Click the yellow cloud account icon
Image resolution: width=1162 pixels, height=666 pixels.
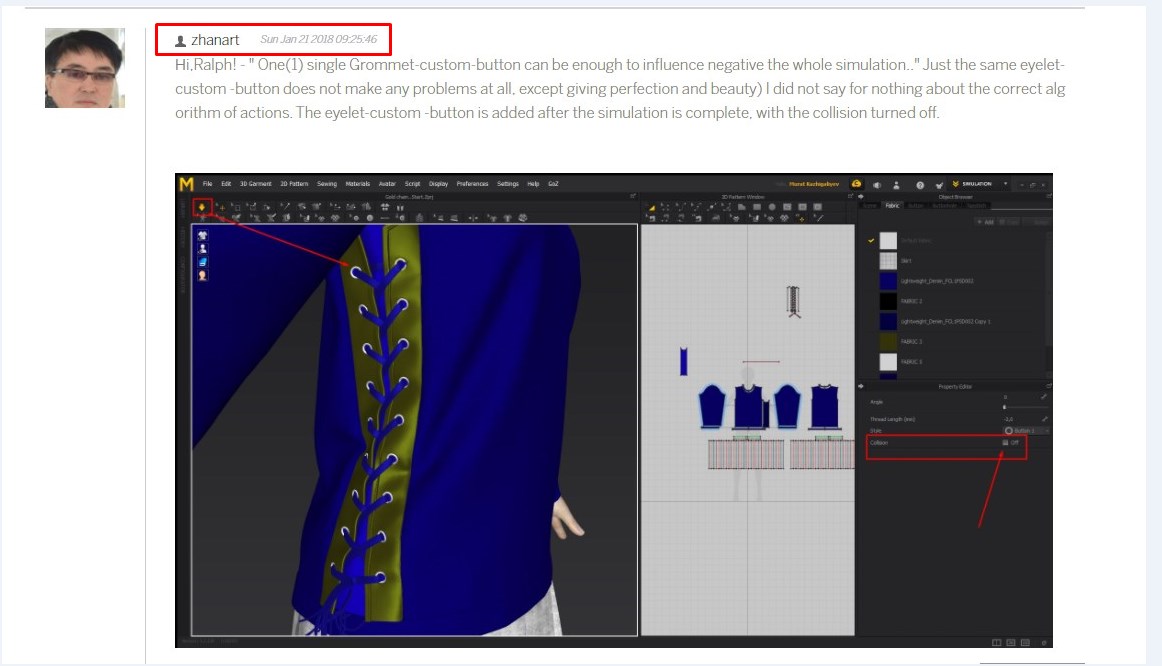(x=857, y=184)
